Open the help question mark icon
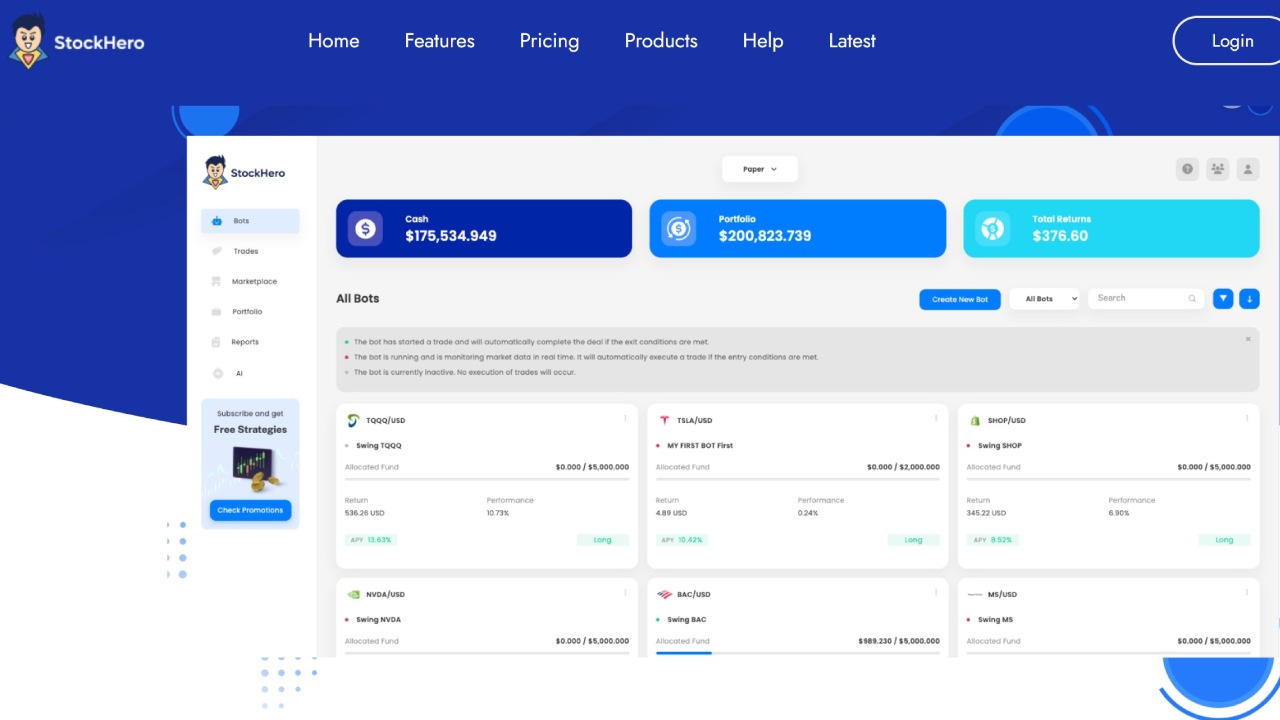 (x=1187, y=169)
